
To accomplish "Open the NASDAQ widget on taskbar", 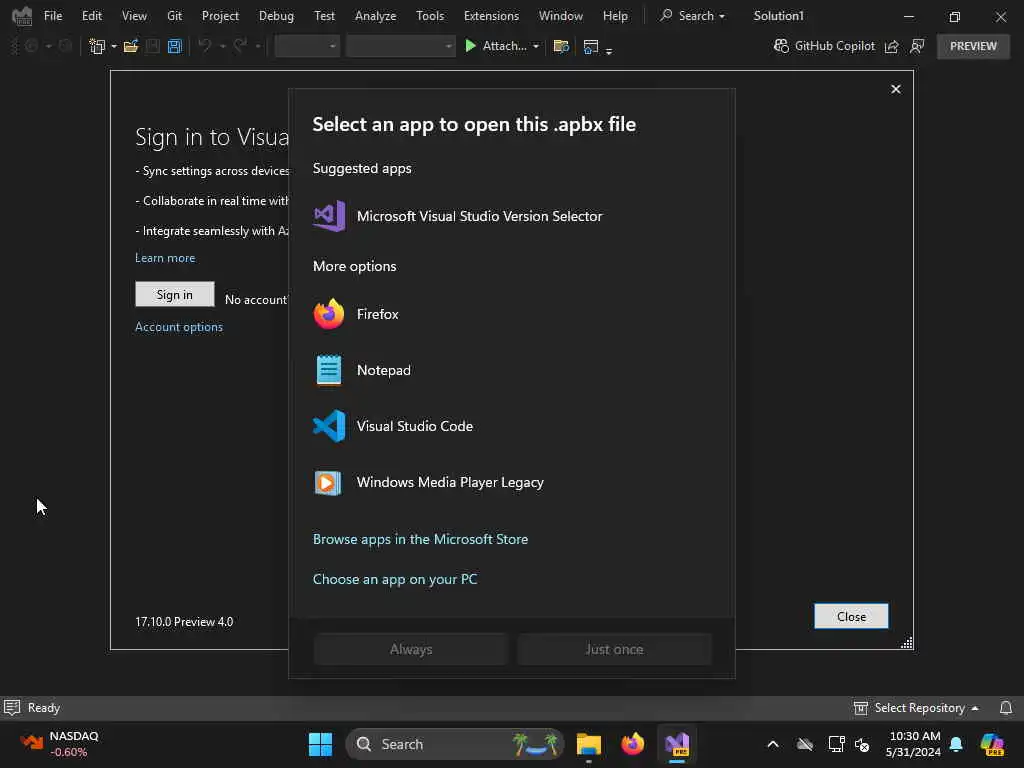I will pos(60,744).
